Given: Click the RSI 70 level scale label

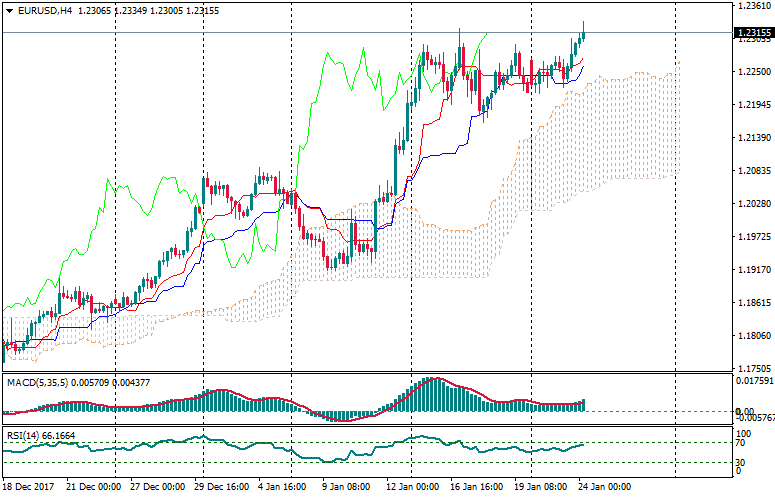Looking at the screenshot, I should click(x=742, y=442).
